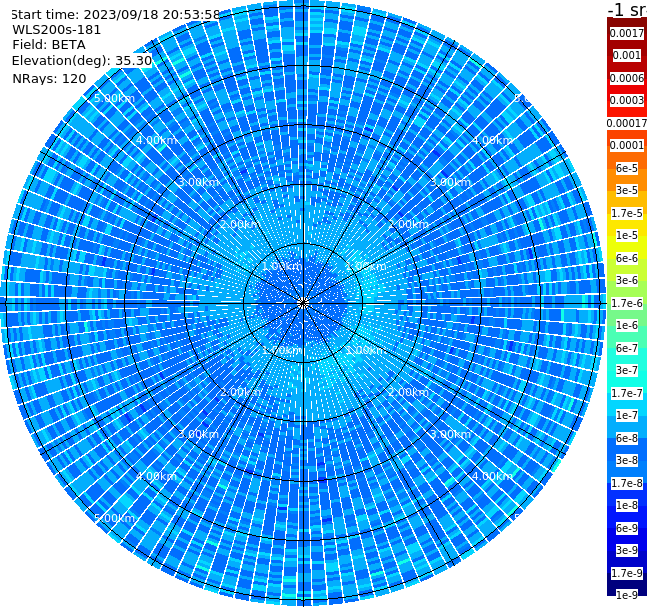
Task: Select the 3e-9 colorbar value
Action: pyautogui.click(x=627, y=550)
